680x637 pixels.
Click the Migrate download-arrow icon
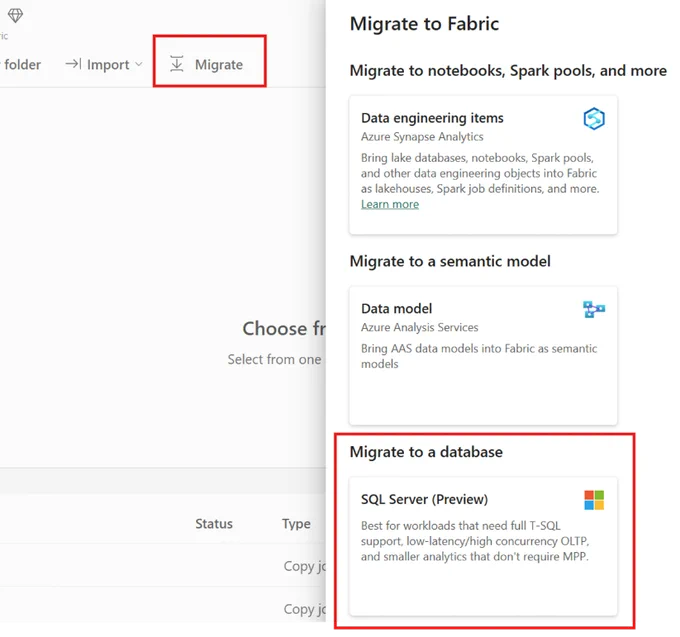(177, 64)
